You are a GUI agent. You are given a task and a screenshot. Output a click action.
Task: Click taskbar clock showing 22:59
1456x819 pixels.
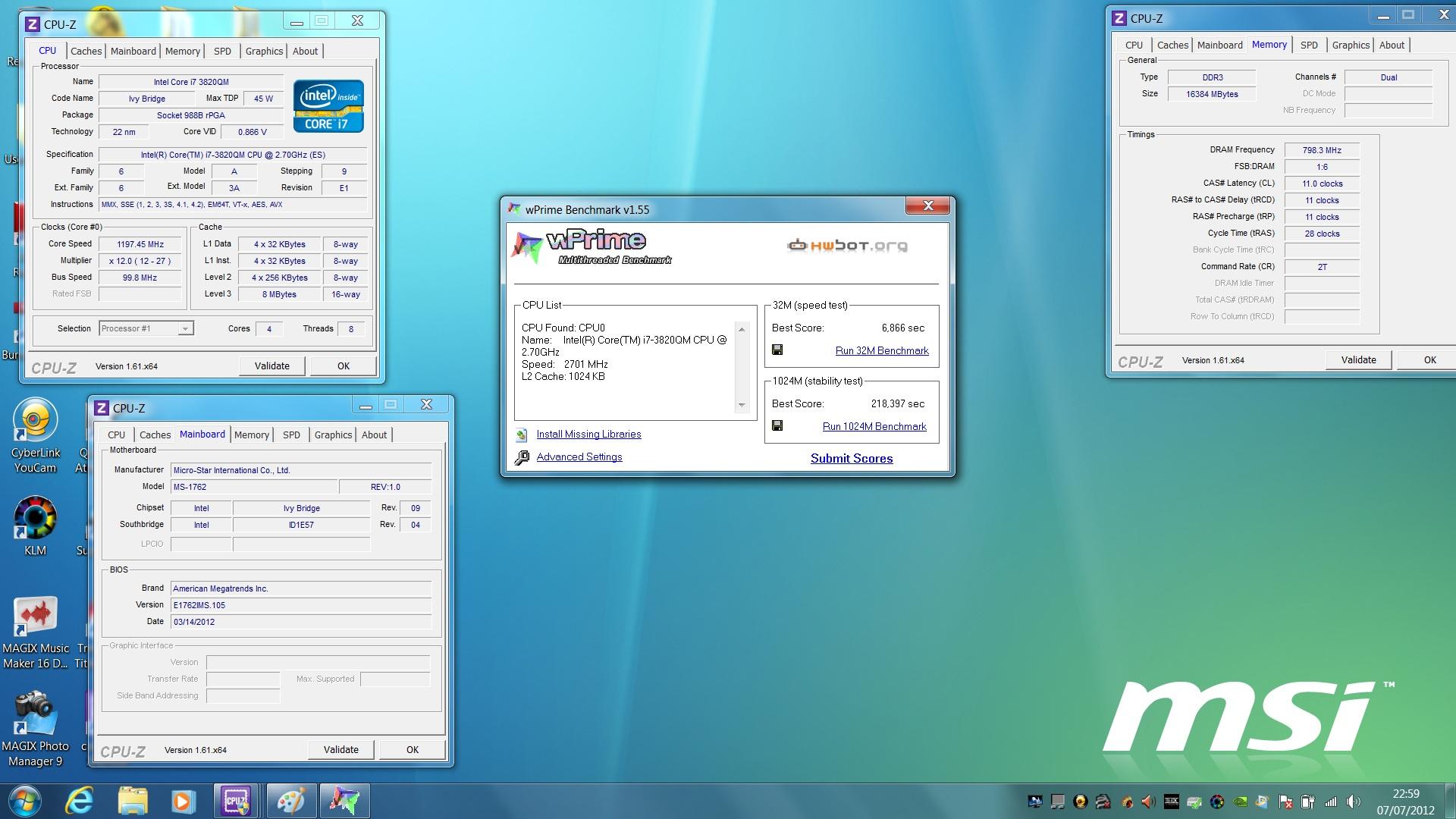click(x=1406, y=802)
